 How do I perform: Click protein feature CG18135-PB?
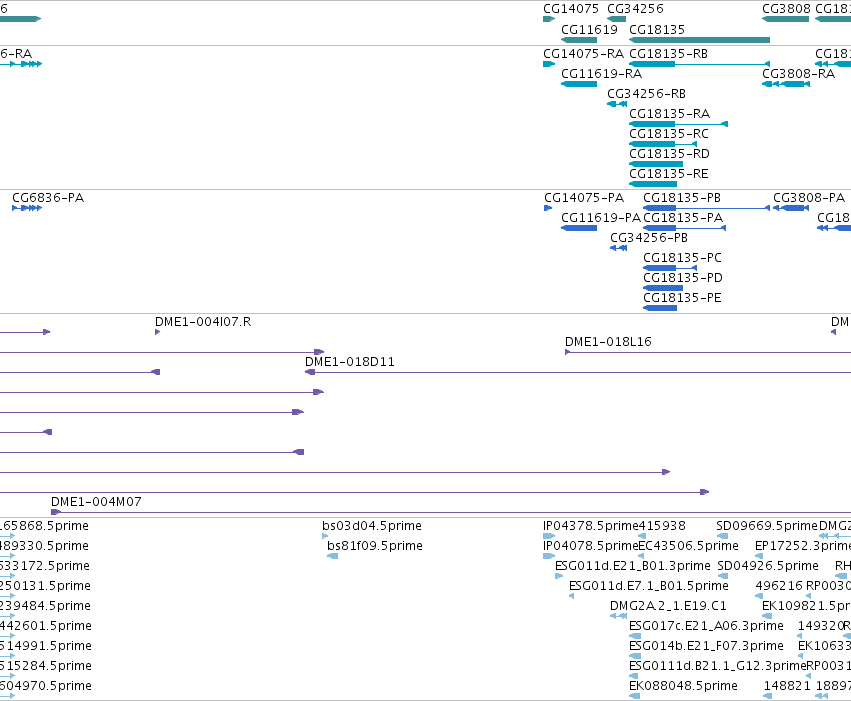click(706, 208)
